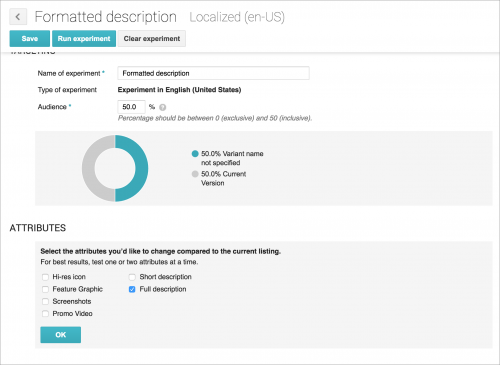Confirm attributes with the OK button

(x=61, y=335)
